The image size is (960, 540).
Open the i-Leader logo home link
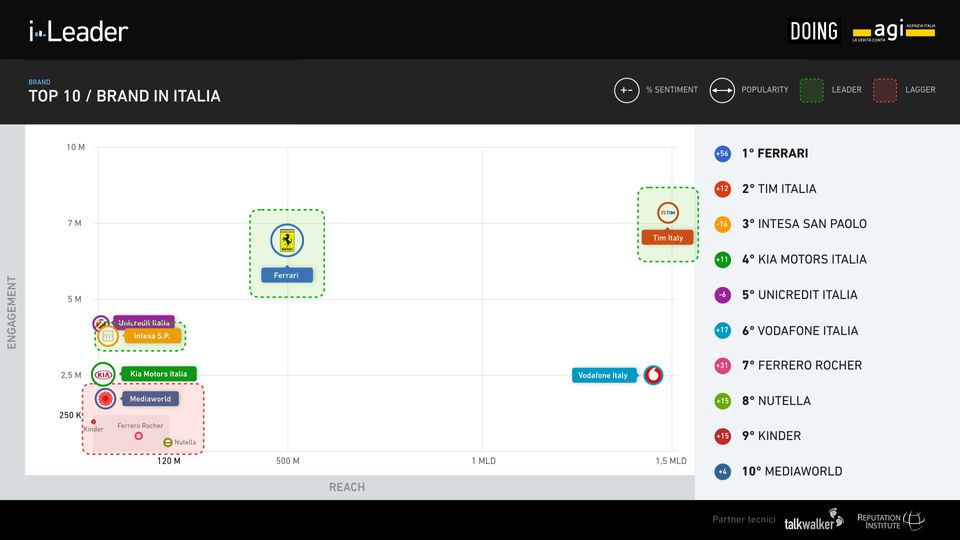tap(78, 31)
